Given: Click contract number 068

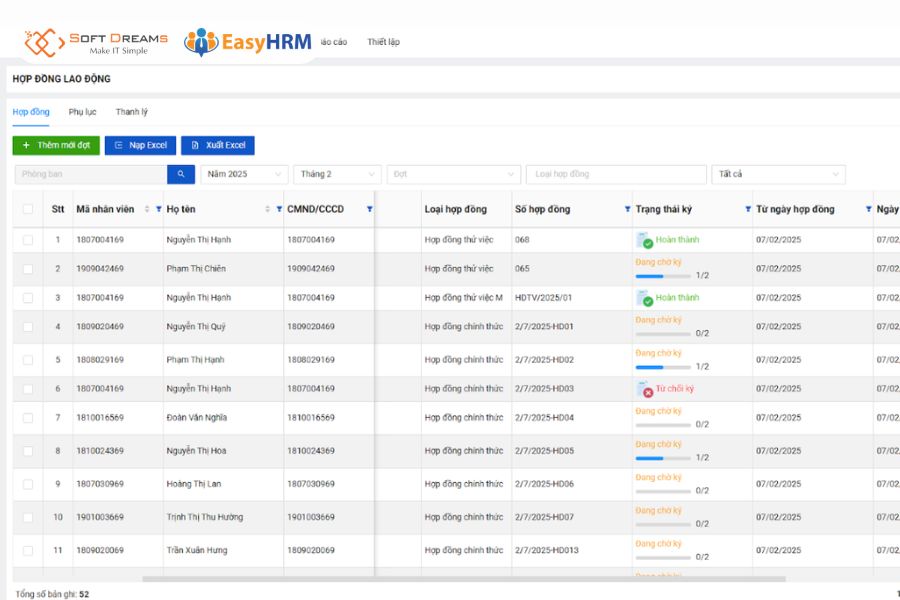Looking at the screenshot, I should [522, 239].
